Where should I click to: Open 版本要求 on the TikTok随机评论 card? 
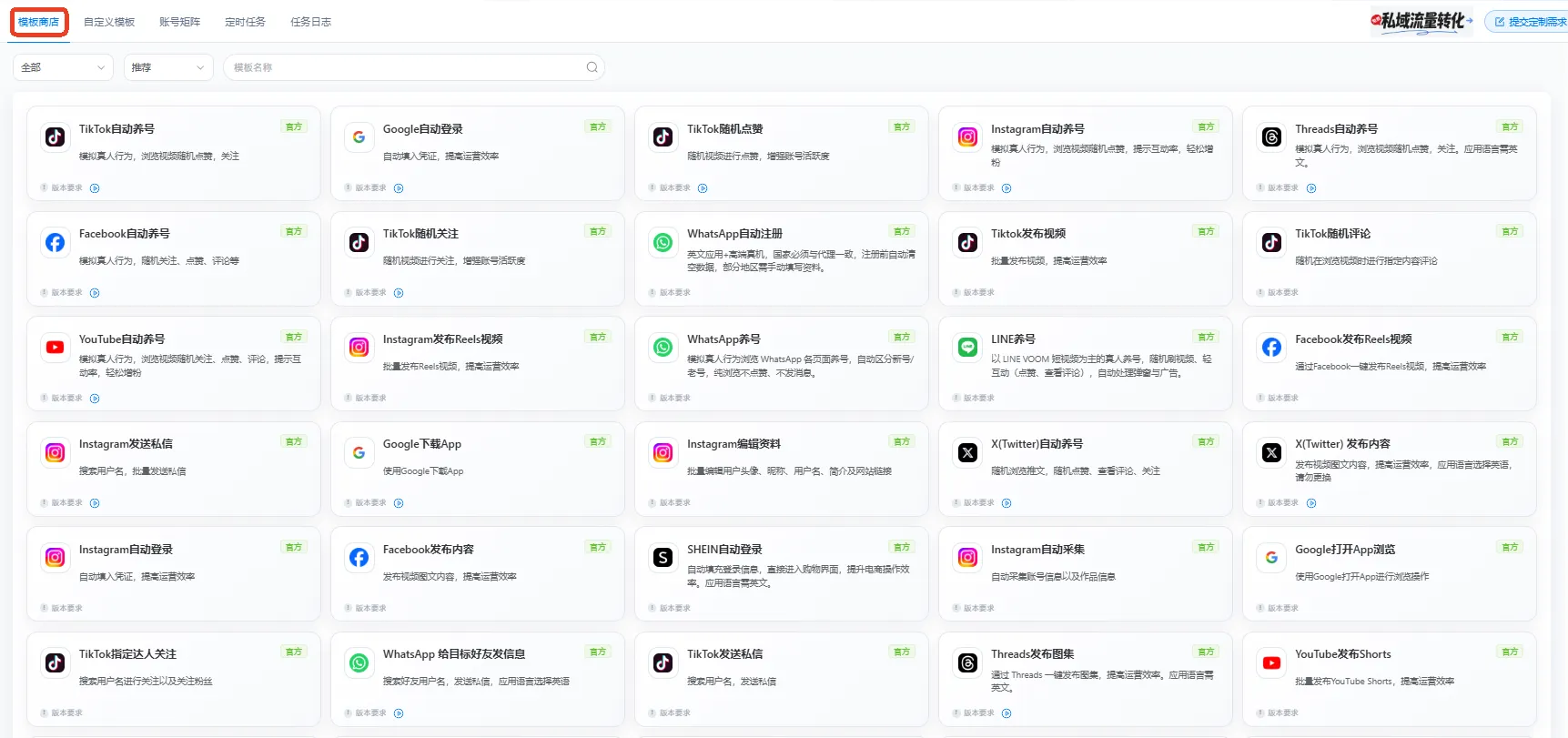[x=1278, y=293]
